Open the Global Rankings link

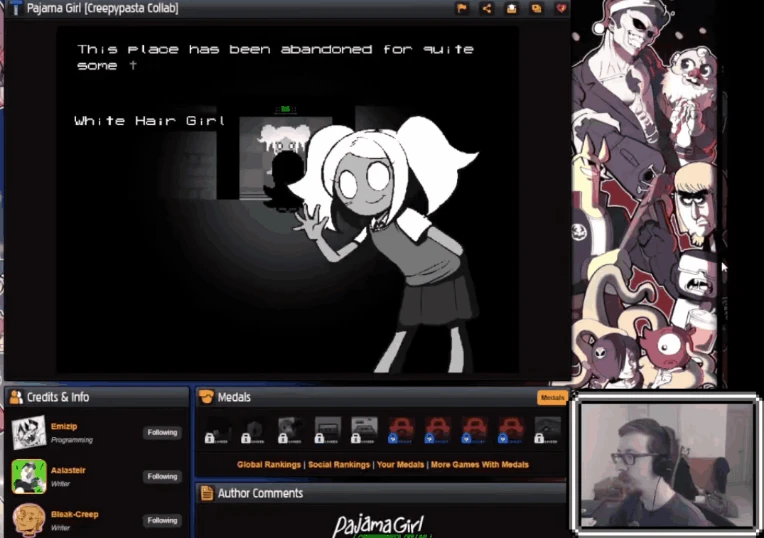click(269, 465)
